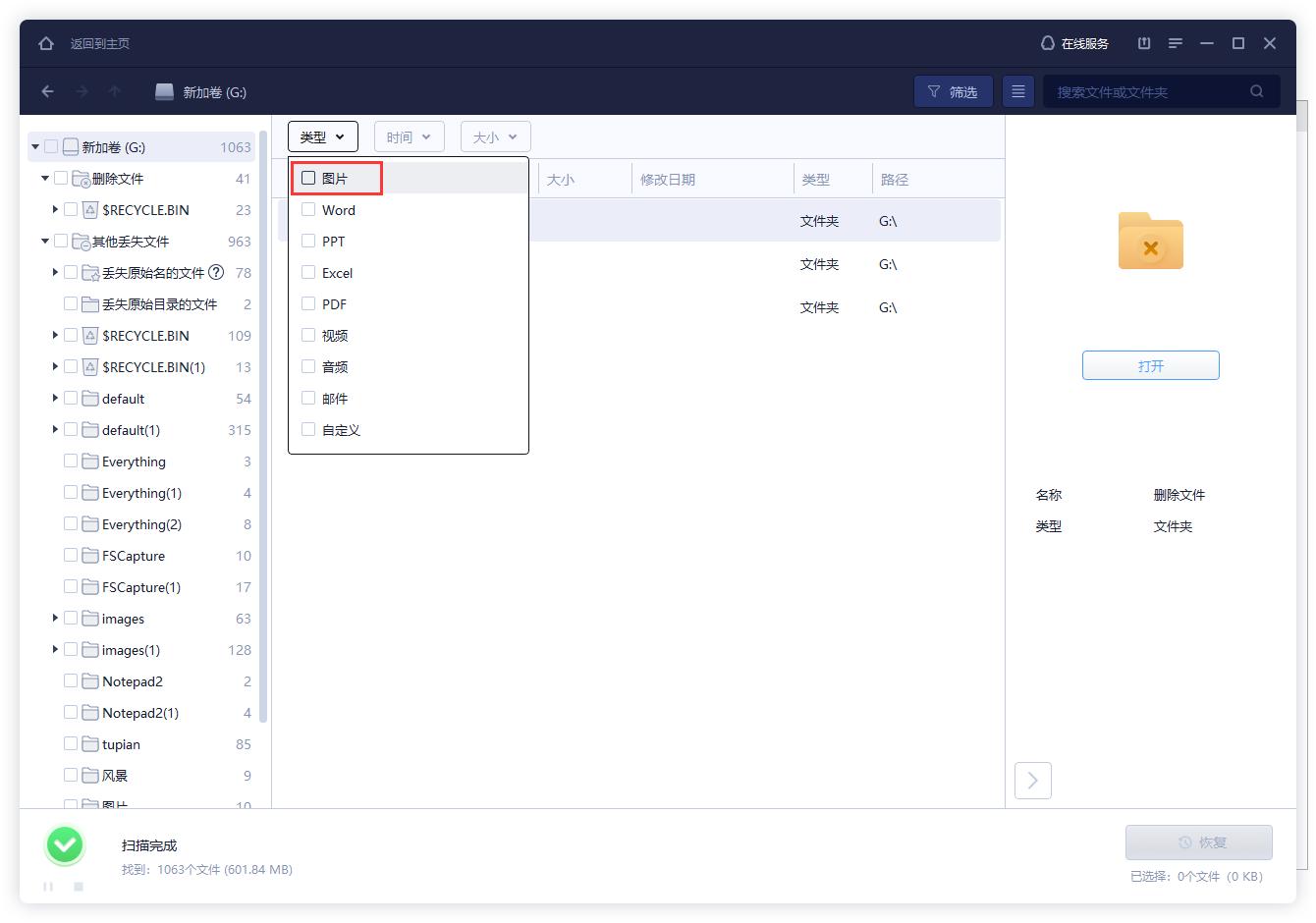Enable the Word file type checkbox
This screenshot has height=923, width=1316.
(x=308, y=209)
